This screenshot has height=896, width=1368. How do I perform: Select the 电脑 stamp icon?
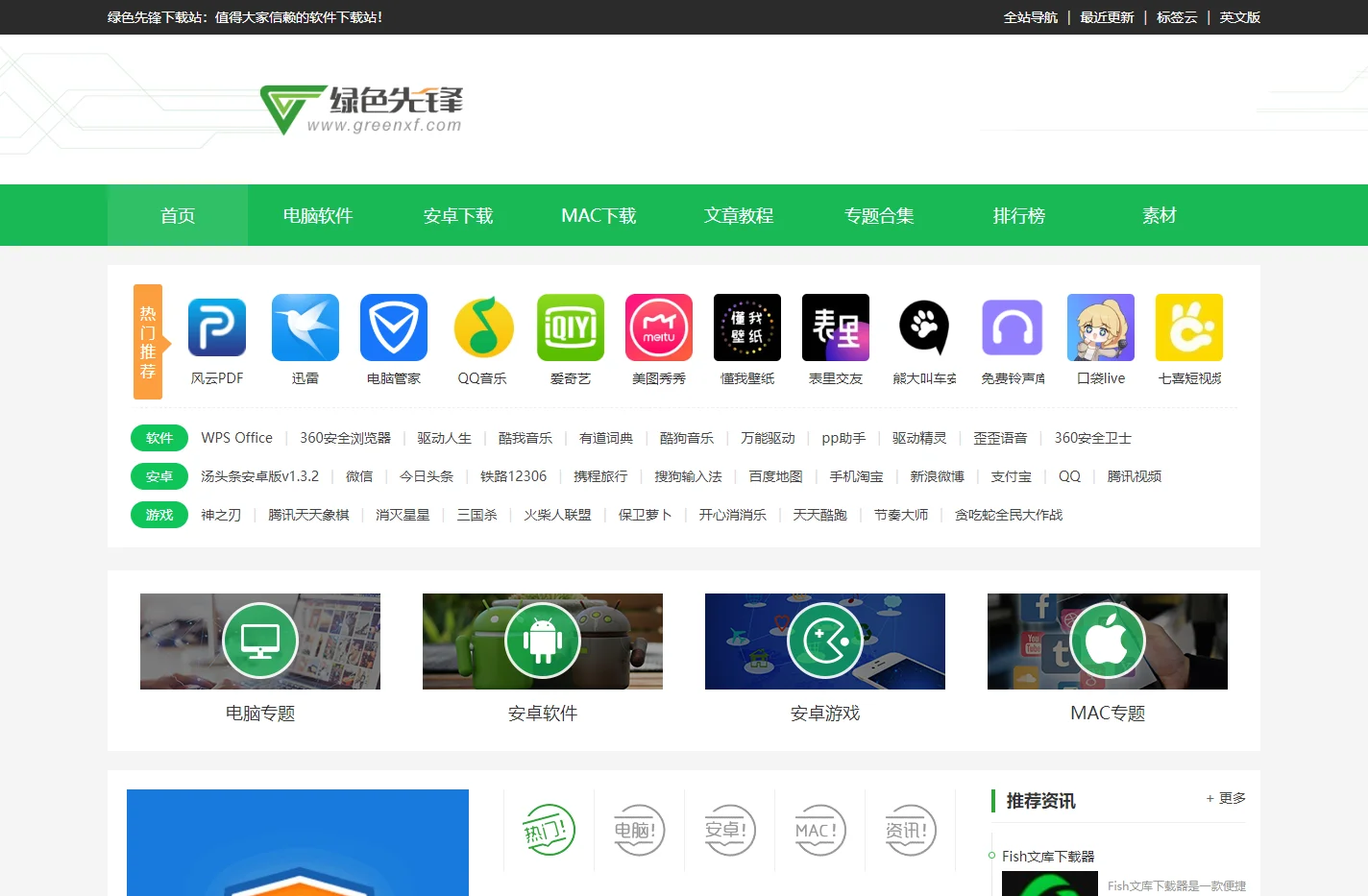(x=639, y=830)
